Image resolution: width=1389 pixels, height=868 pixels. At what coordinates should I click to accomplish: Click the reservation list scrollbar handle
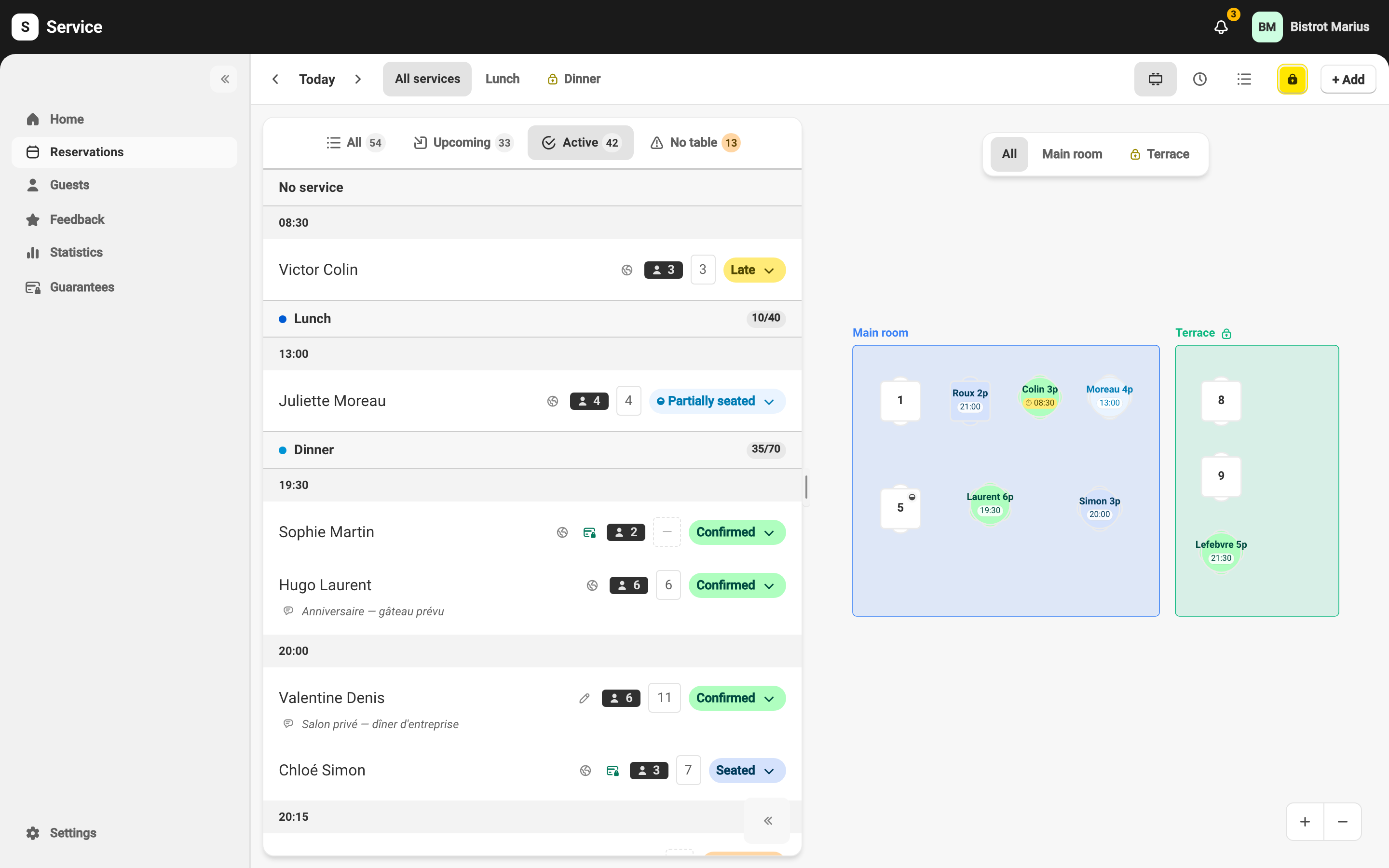806,488
